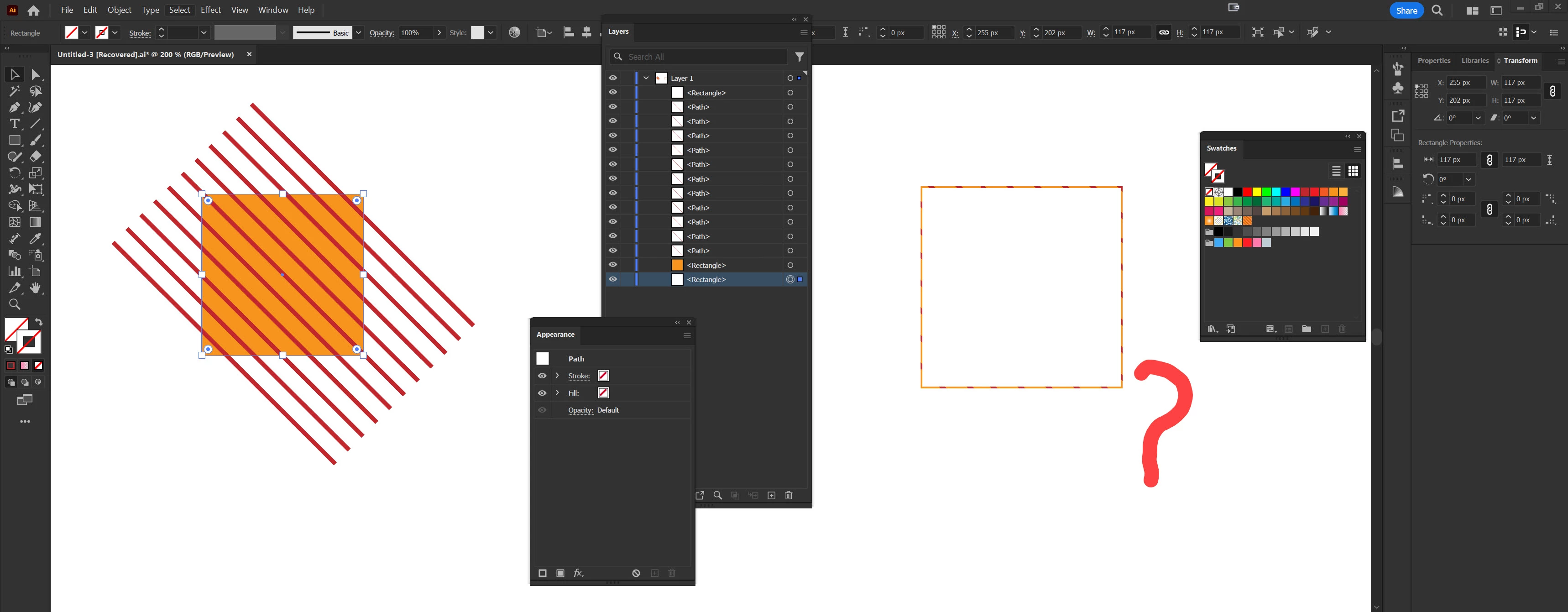Select the Direct Selection tool

[35, 75]
